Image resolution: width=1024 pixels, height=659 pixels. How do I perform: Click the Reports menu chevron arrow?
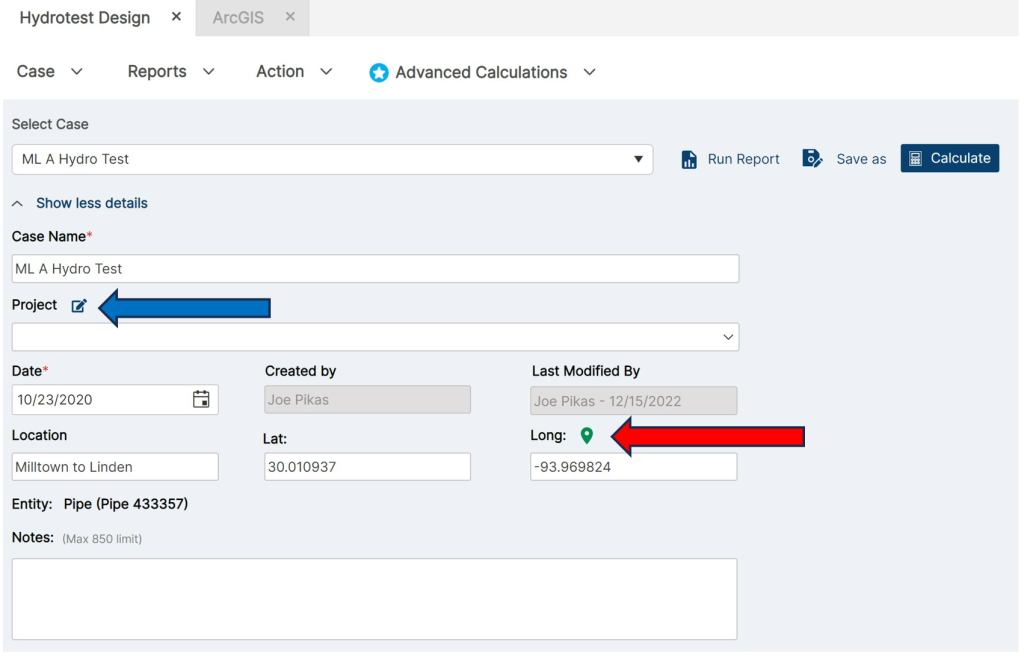tap(208, 72)
